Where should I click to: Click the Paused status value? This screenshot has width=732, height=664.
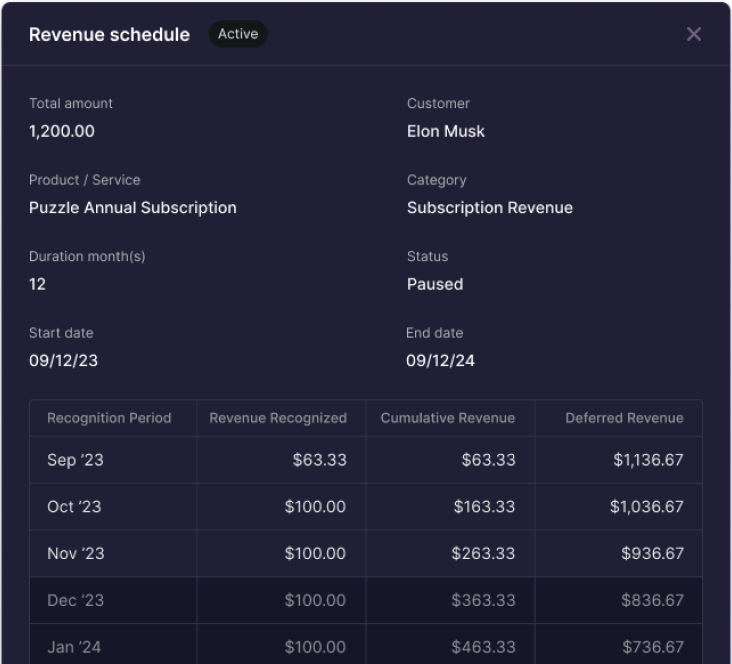(x=435, y=284)
